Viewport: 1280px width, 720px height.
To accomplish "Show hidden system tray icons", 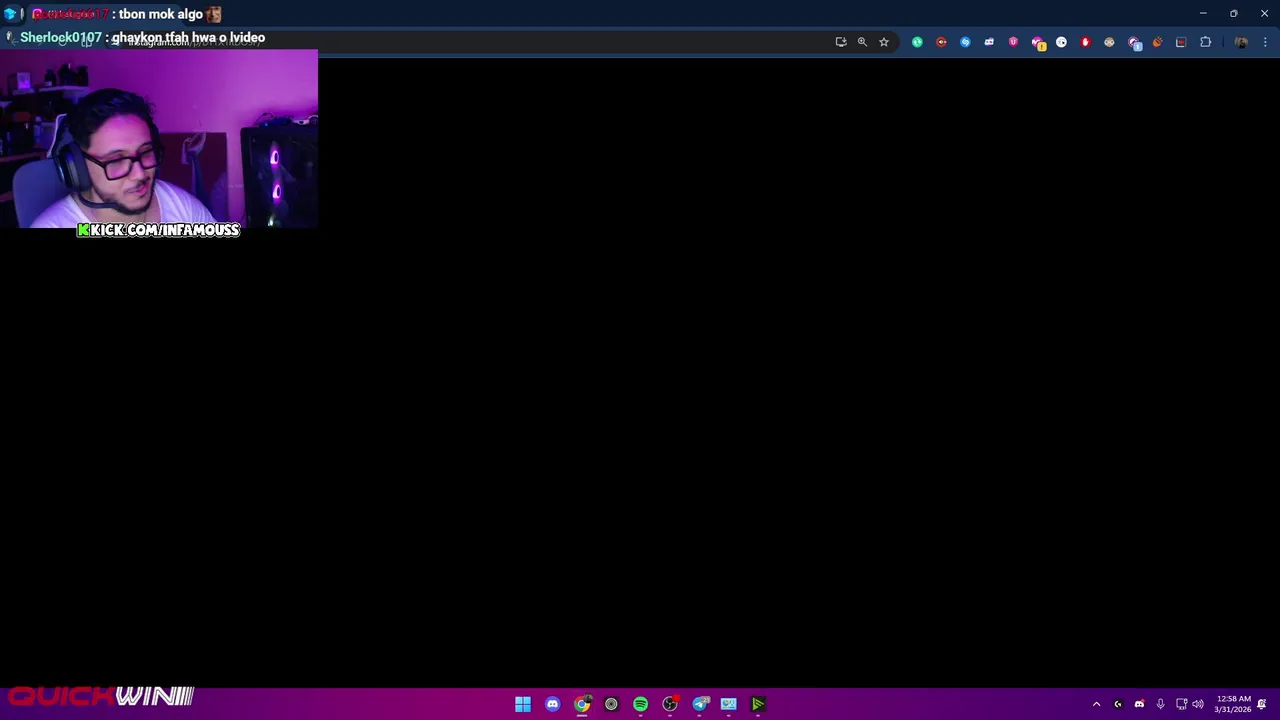I will pyautogui.click(x=1096, y=704).
